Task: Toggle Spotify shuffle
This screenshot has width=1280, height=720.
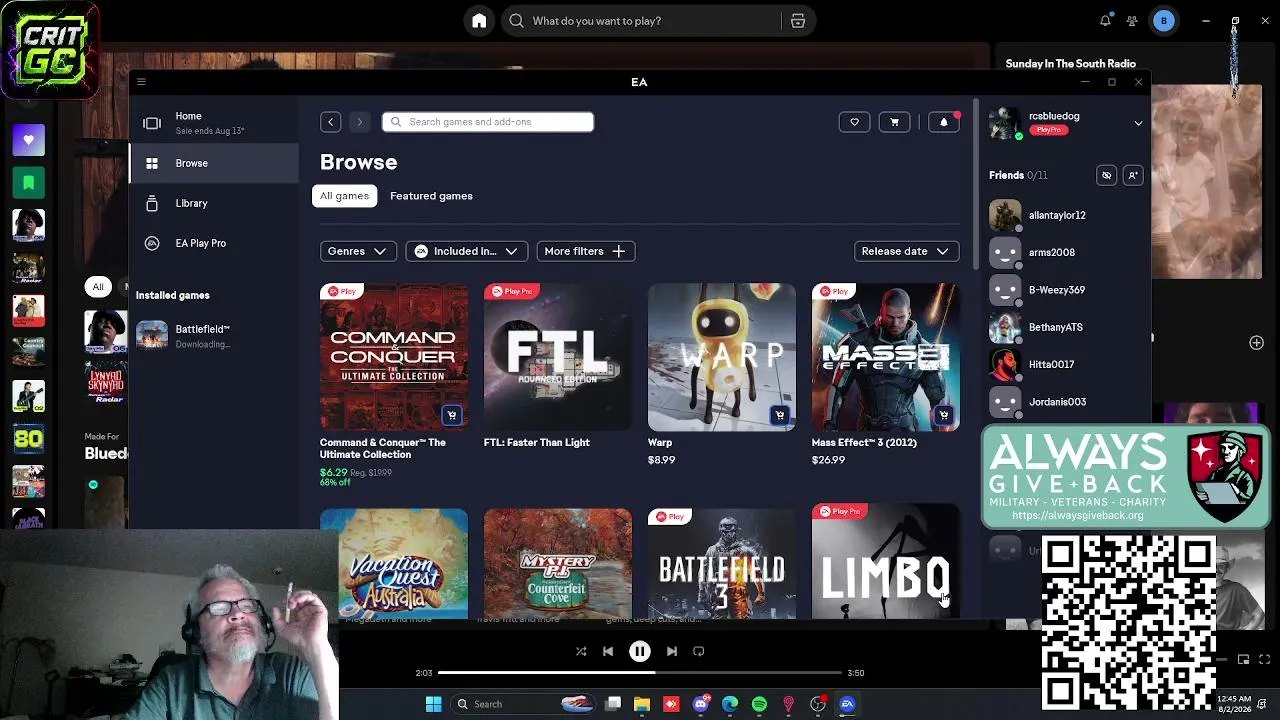Action: (581, 652)
